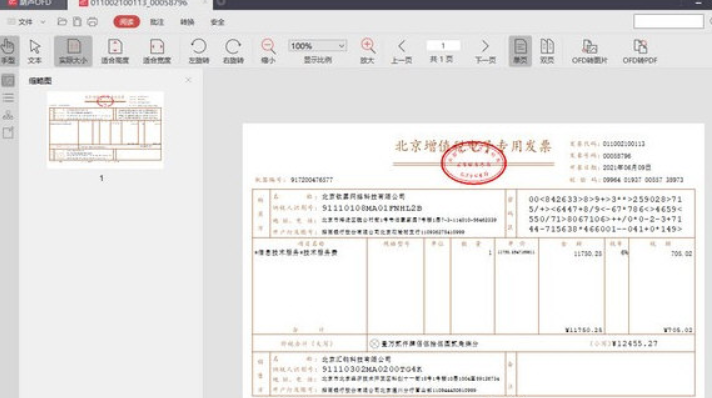This screenshot has height=398, width=712.
Task: Open the 文件 (File) menu dropdown
Action: 26,22
